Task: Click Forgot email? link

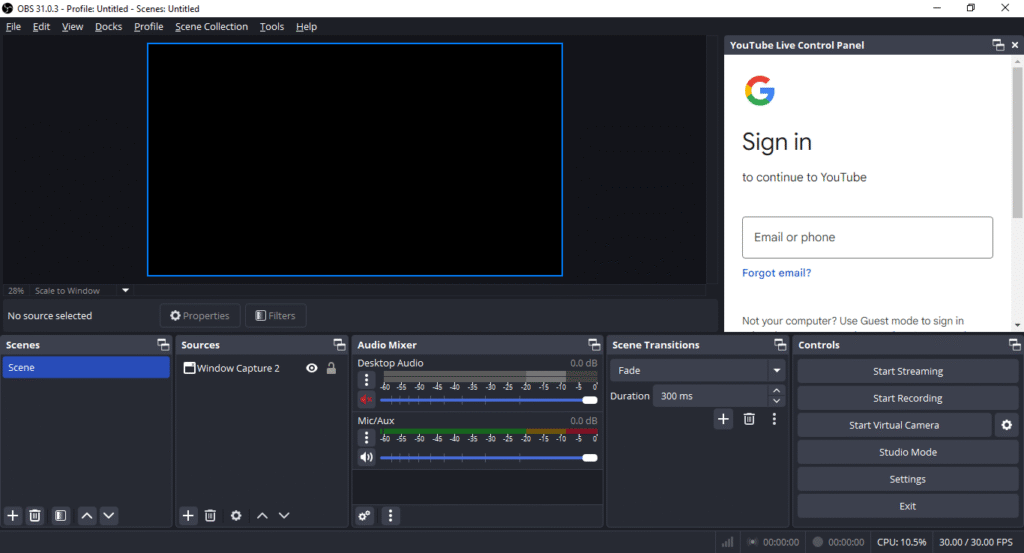Action: click(776, 273)
